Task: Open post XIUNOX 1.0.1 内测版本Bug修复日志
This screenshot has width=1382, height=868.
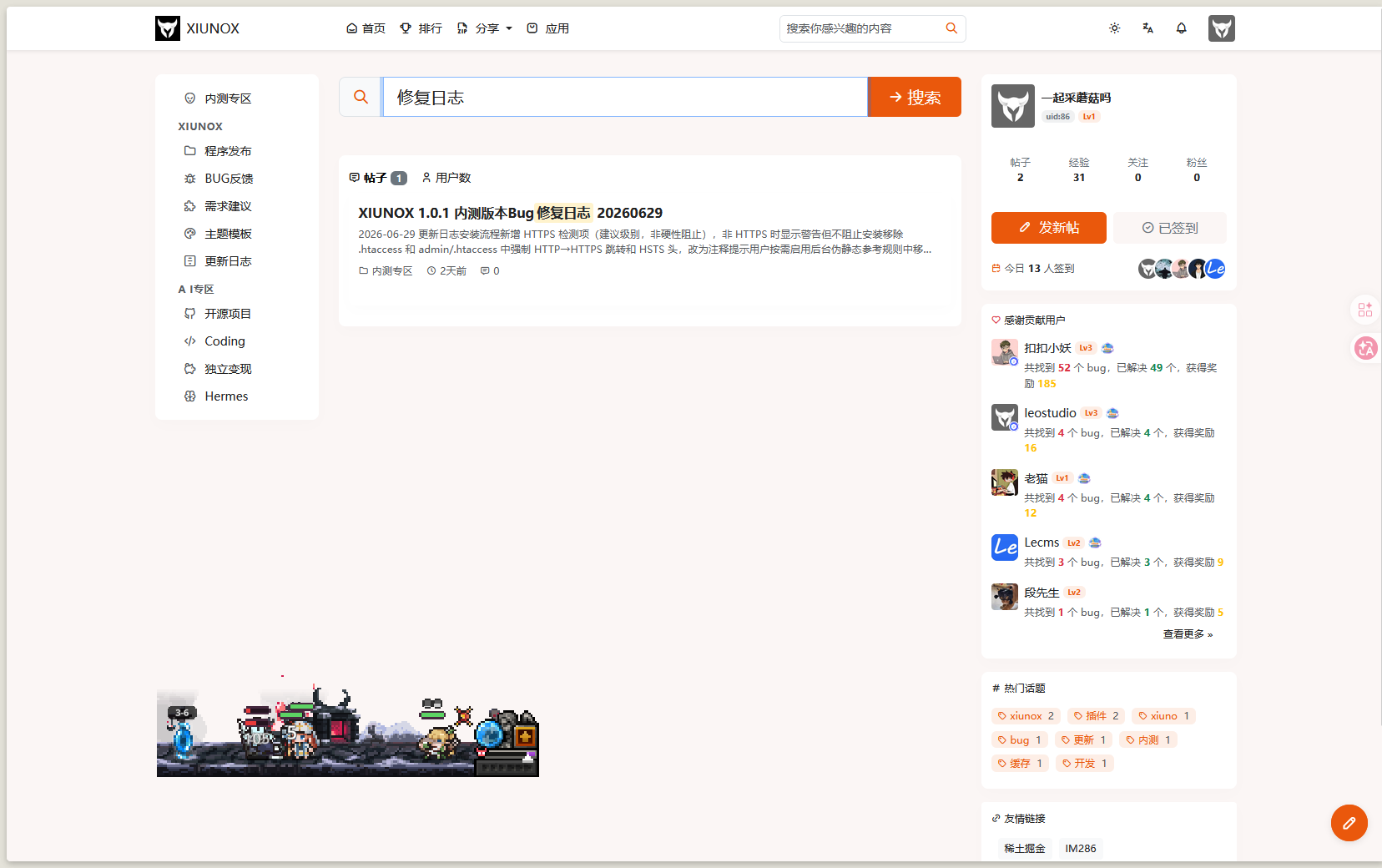Action: (x=511, y=213)
